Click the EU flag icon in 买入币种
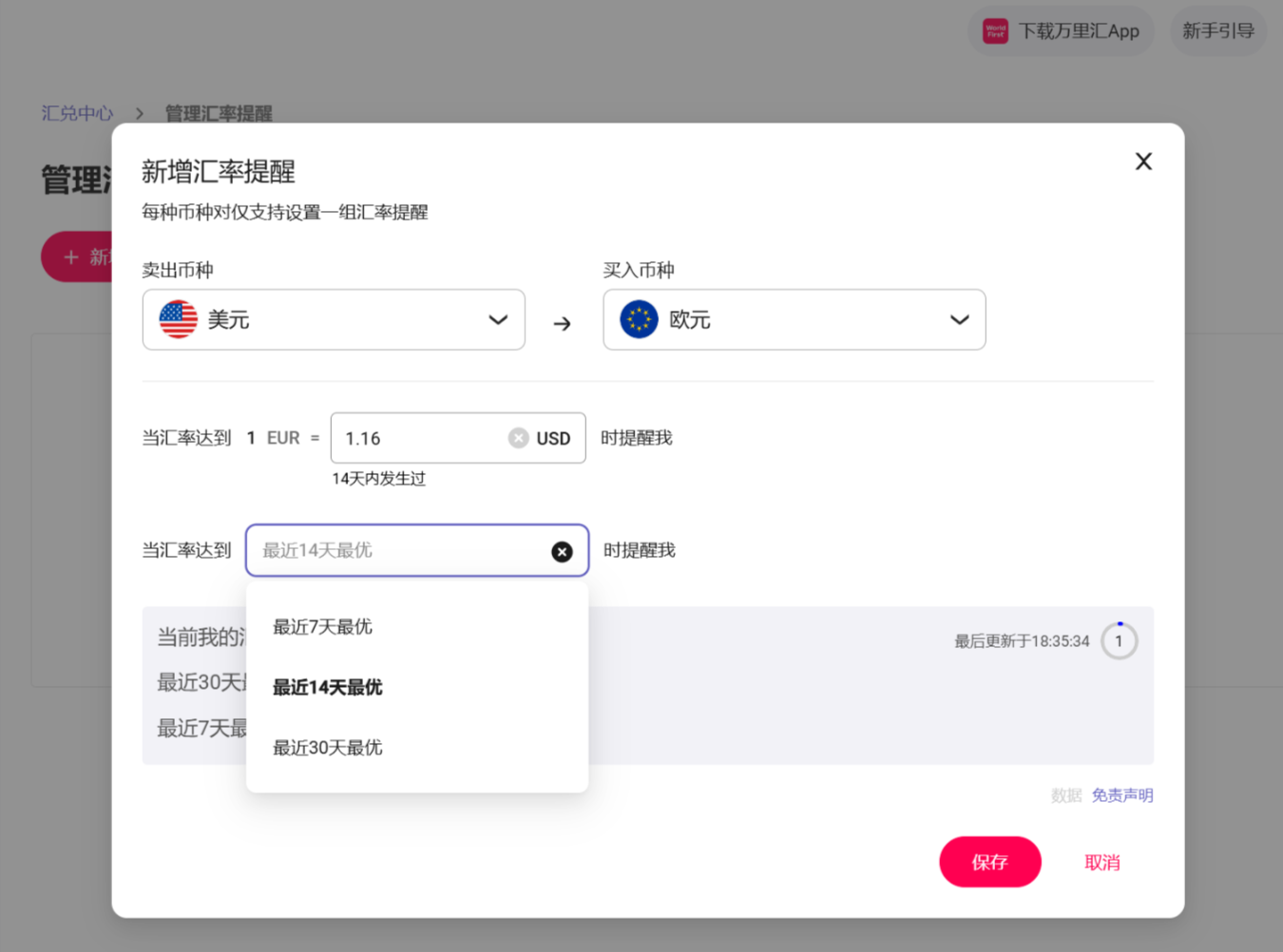1283x952 pixels. click(x=640, y=319)
